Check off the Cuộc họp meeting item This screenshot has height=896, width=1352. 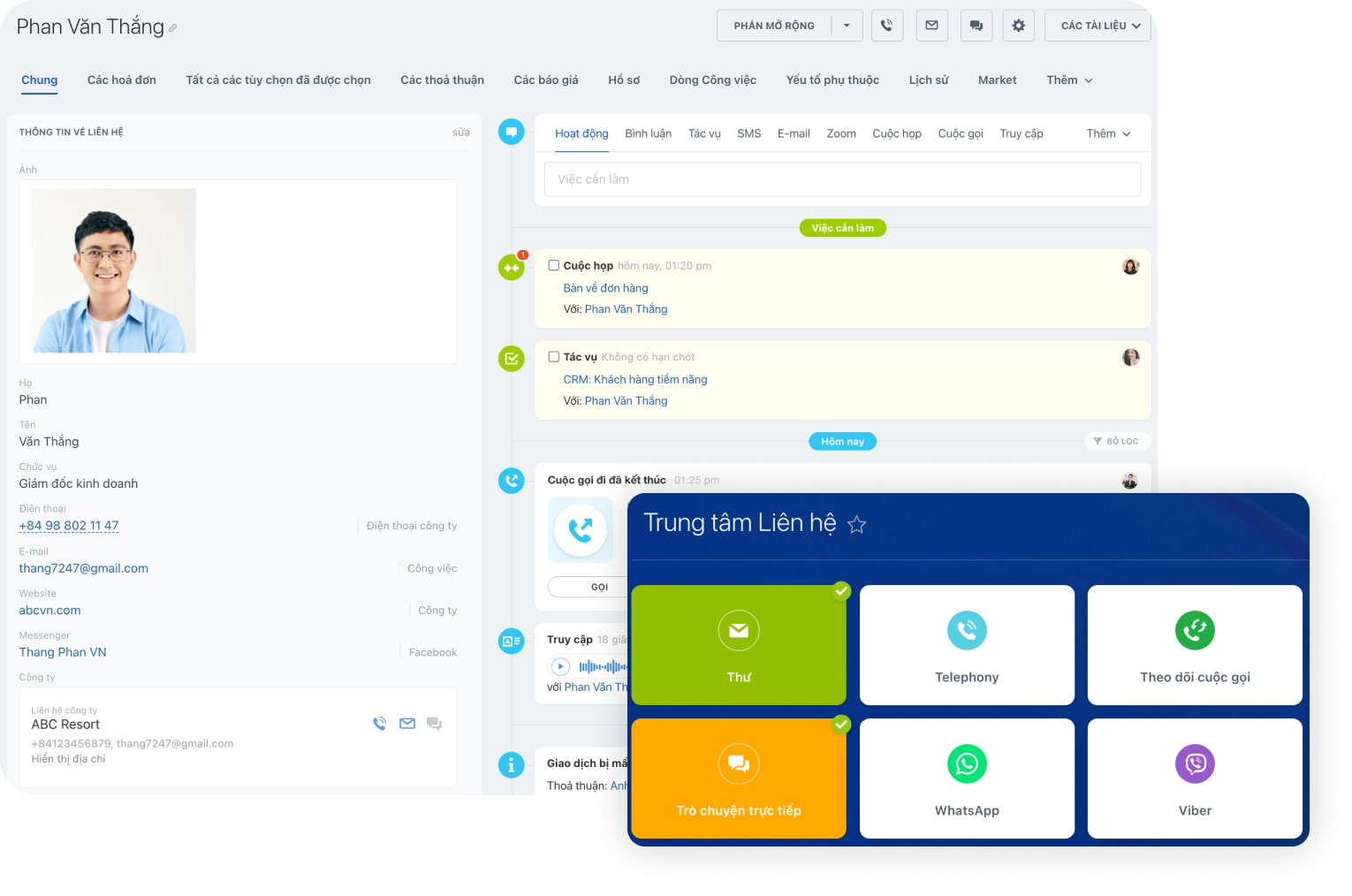tap(554, 265)
